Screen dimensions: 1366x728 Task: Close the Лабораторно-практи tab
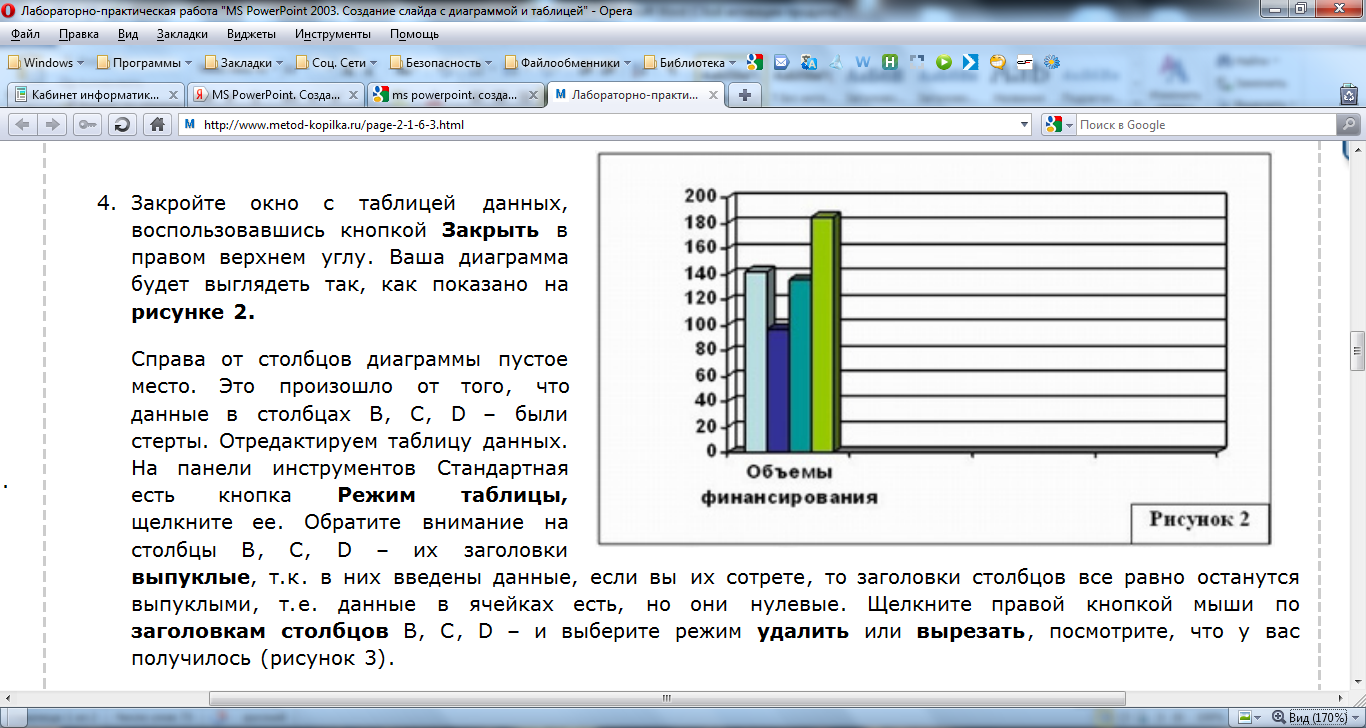[712, 95]
